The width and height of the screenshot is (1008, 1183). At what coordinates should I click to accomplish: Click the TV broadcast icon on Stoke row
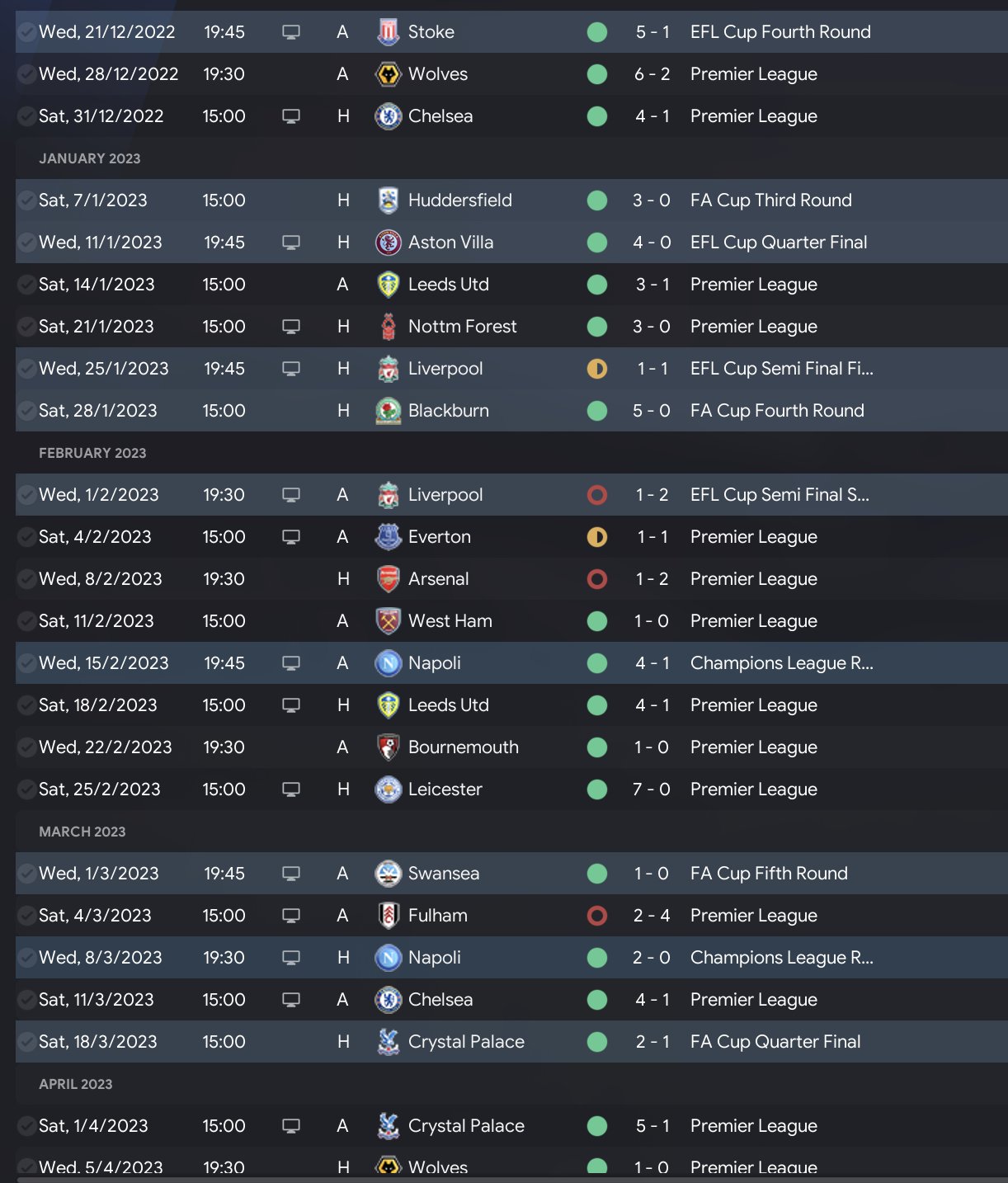click(x=291, y=32)
